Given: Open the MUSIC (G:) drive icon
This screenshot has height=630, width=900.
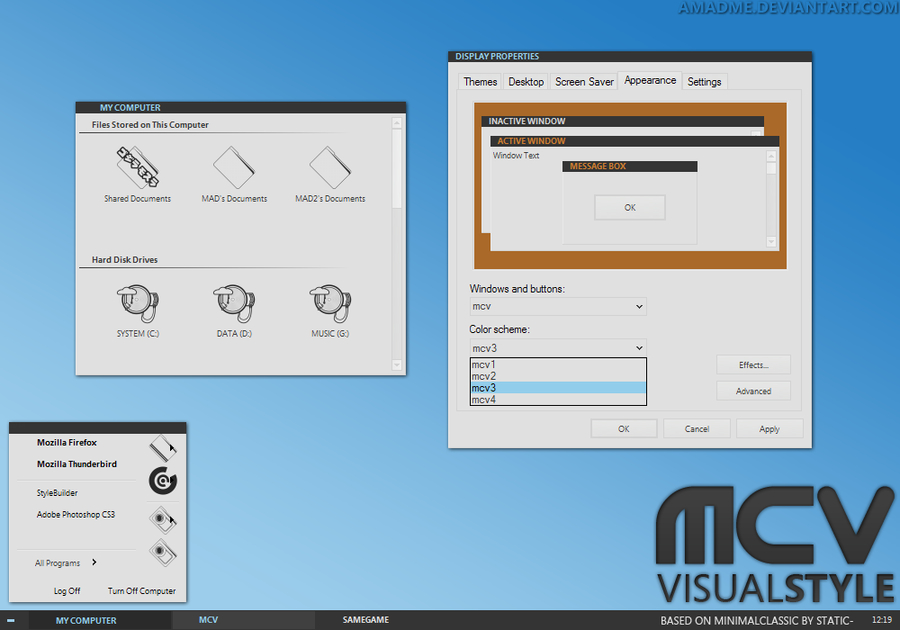Looking at the screenshot, I should [x=330, y=304].
